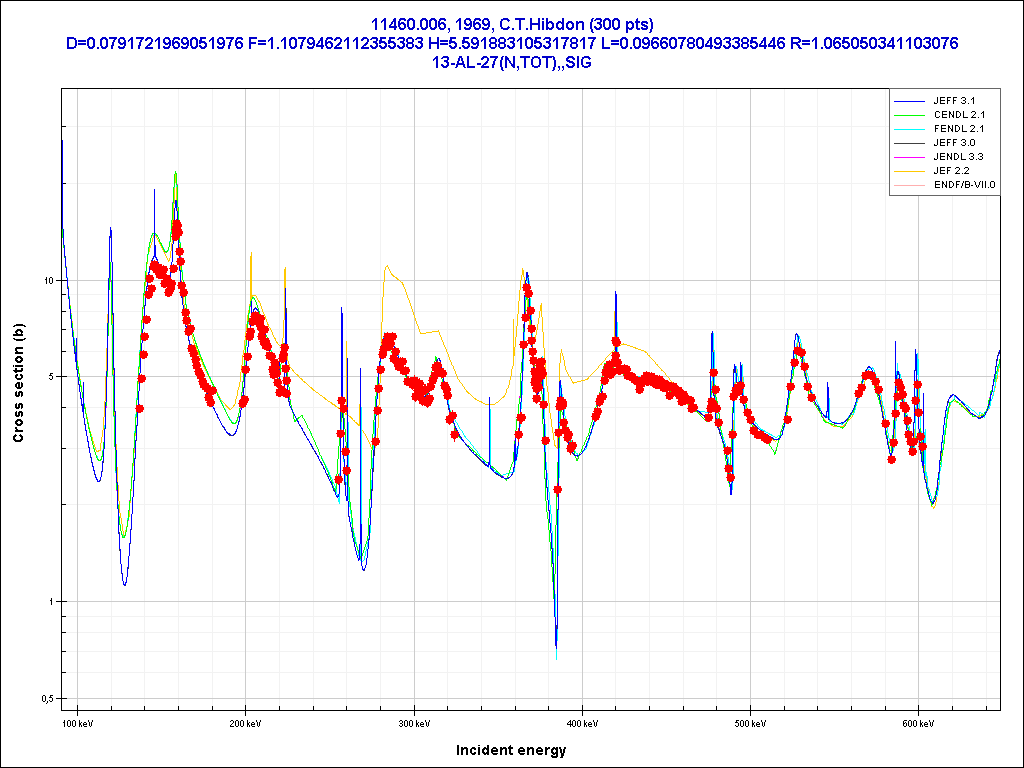
Task: Click the 100 keV x-axis tick label
Action: [78, 723]
